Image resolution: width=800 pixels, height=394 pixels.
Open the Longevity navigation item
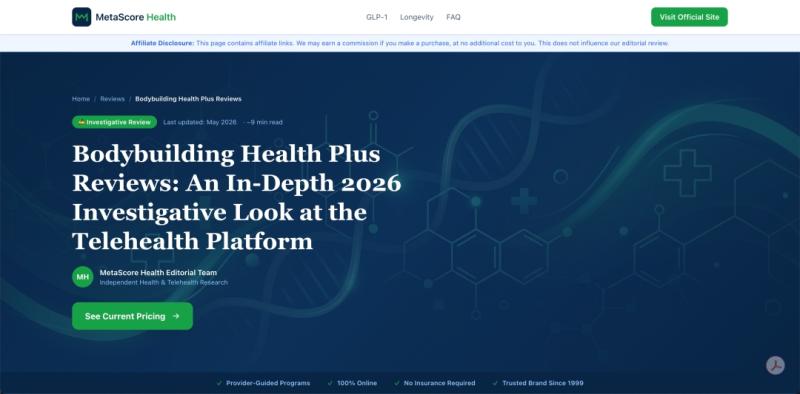click(x=416, y=17)
